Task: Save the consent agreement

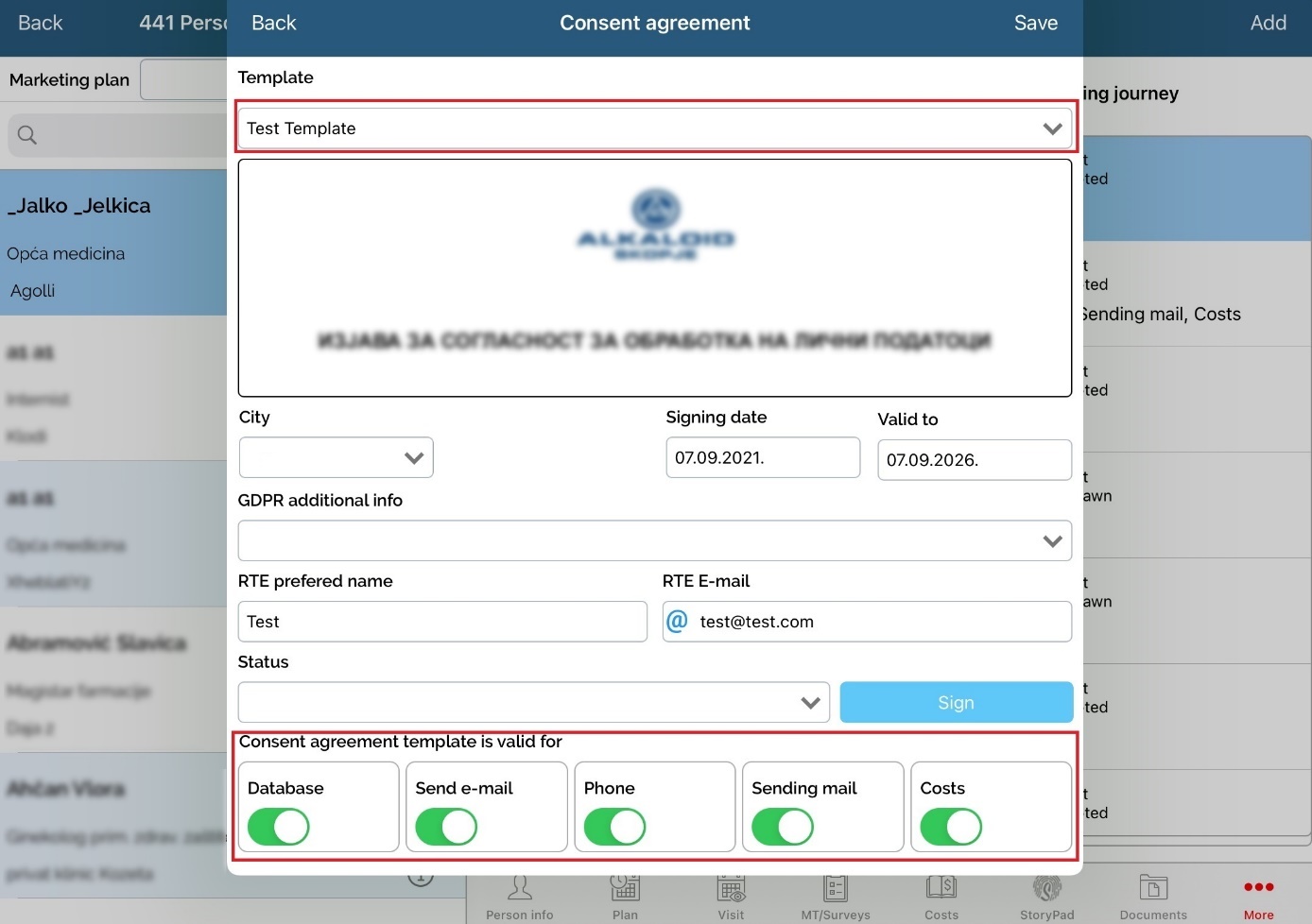Action: (1035, 24)
